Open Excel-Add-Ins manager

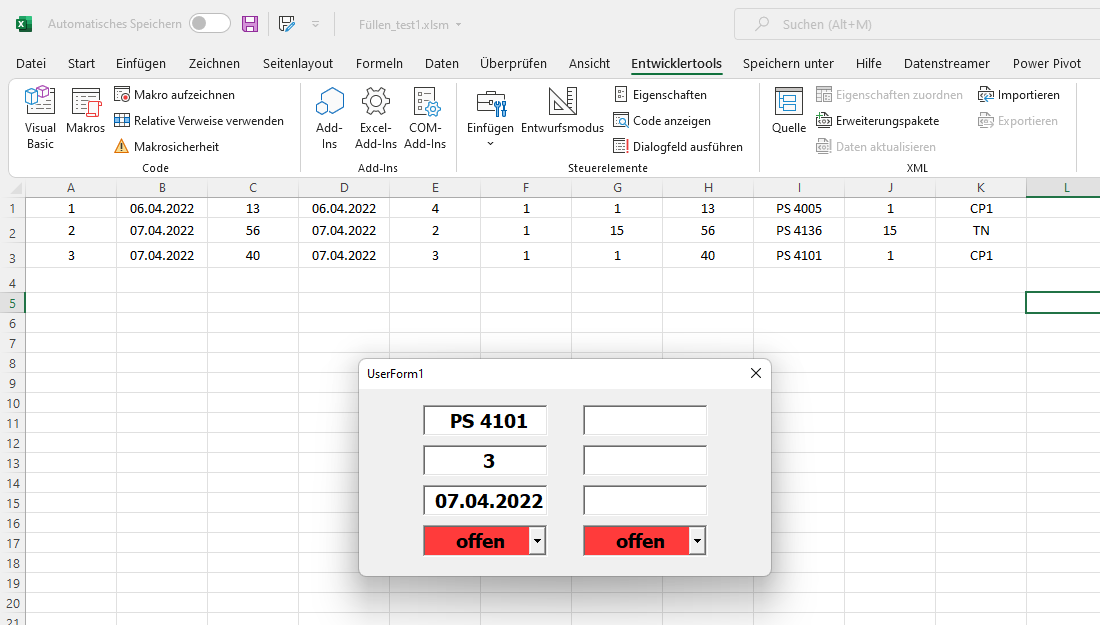tap(376, 118)
